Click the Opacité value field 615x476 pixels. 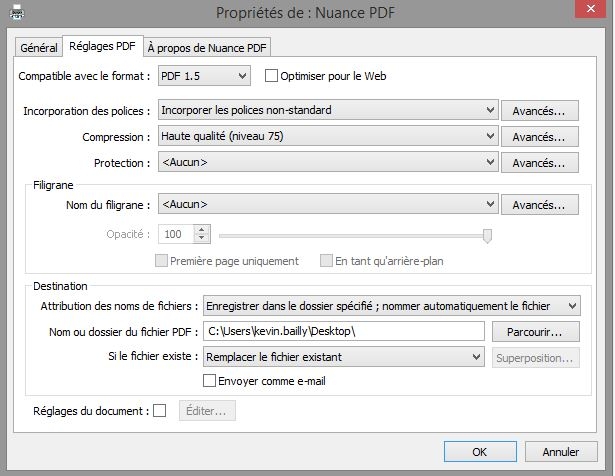pos(176,234)
